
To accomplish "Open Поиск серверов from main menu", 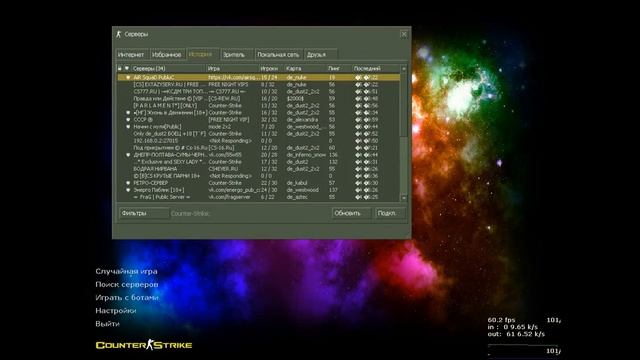I will 127,284.
